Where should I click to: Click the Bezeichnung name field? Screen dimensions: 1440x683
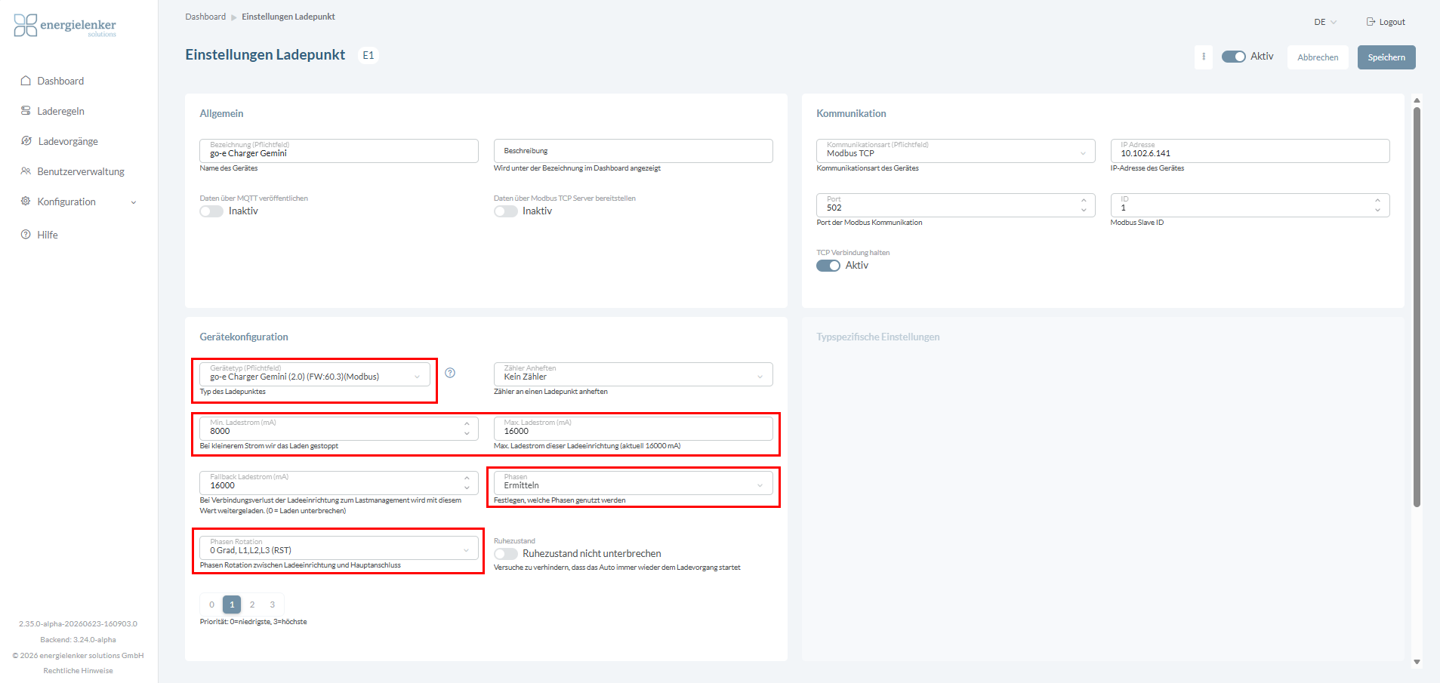pyautogui.click(x=339, y=150)
